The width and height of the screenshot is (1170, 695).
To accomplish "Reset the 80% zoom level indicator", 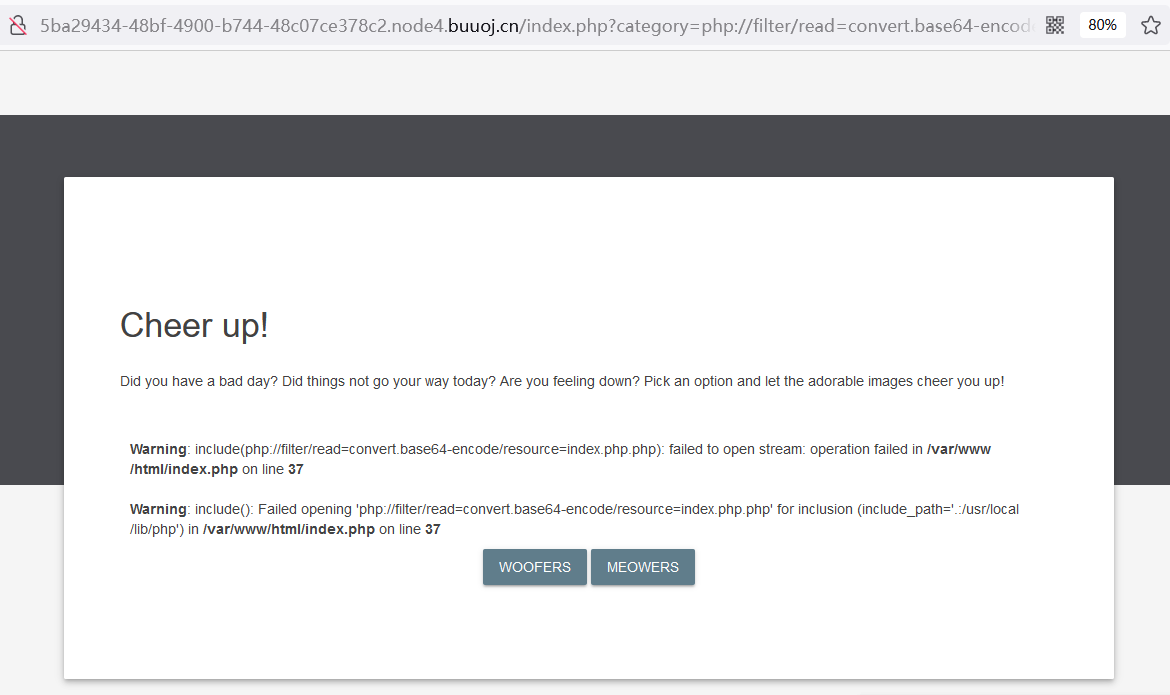I will tap(1102, 25).
